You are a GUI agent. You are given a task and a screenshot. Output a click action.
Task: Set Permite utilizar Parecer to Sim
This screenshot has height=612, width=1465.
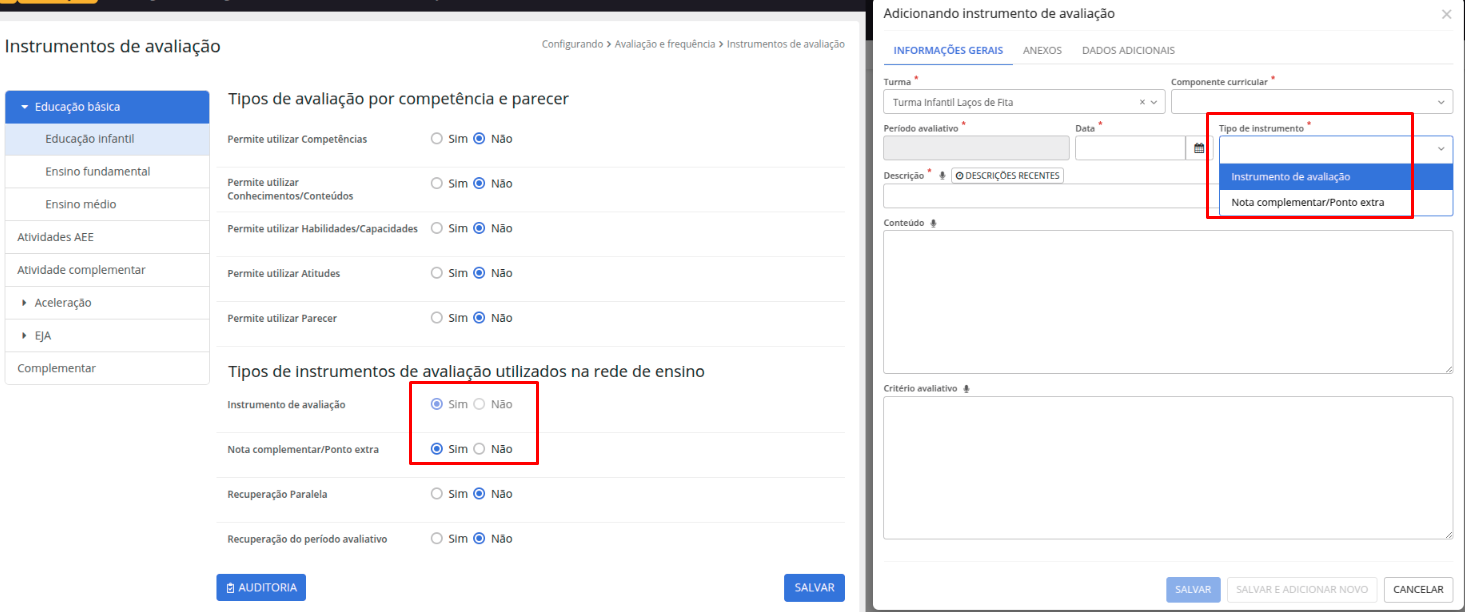click(436, 318)
